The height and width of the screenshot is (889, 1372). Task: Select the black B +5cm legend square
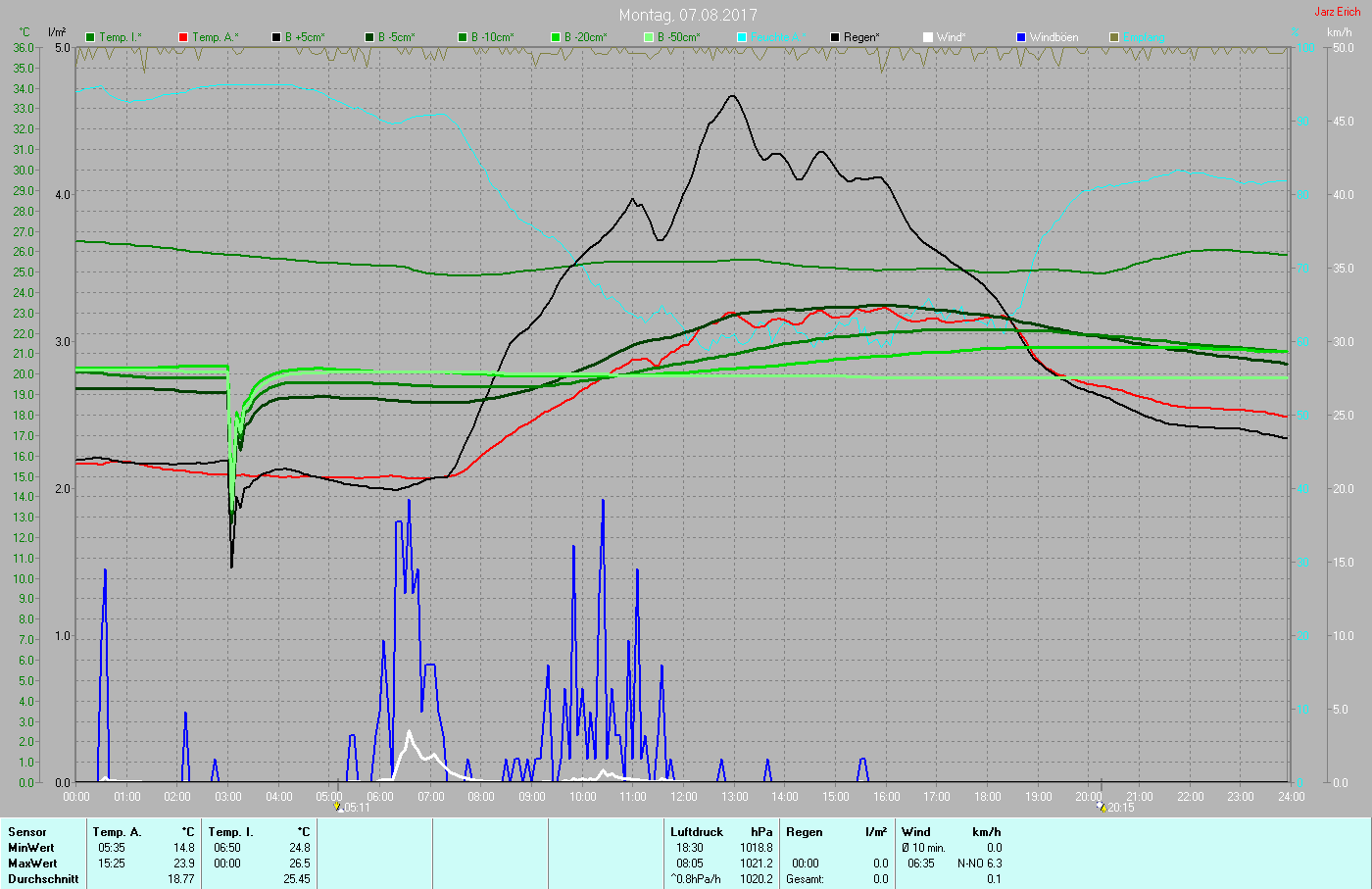[276, 37]
